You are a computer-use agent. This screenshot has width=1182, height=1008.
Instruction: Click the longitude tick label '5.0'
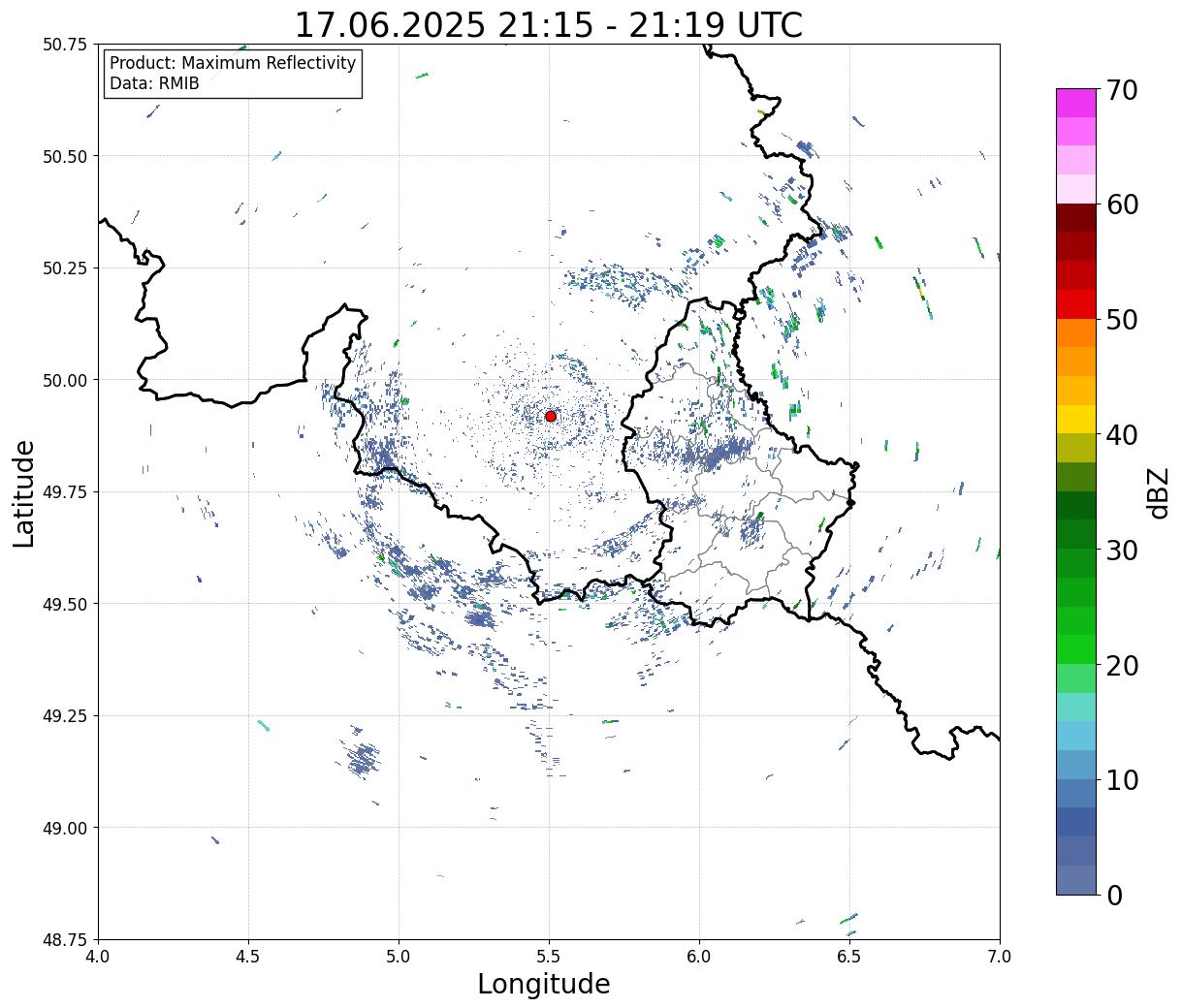click(x=399, y=957)
